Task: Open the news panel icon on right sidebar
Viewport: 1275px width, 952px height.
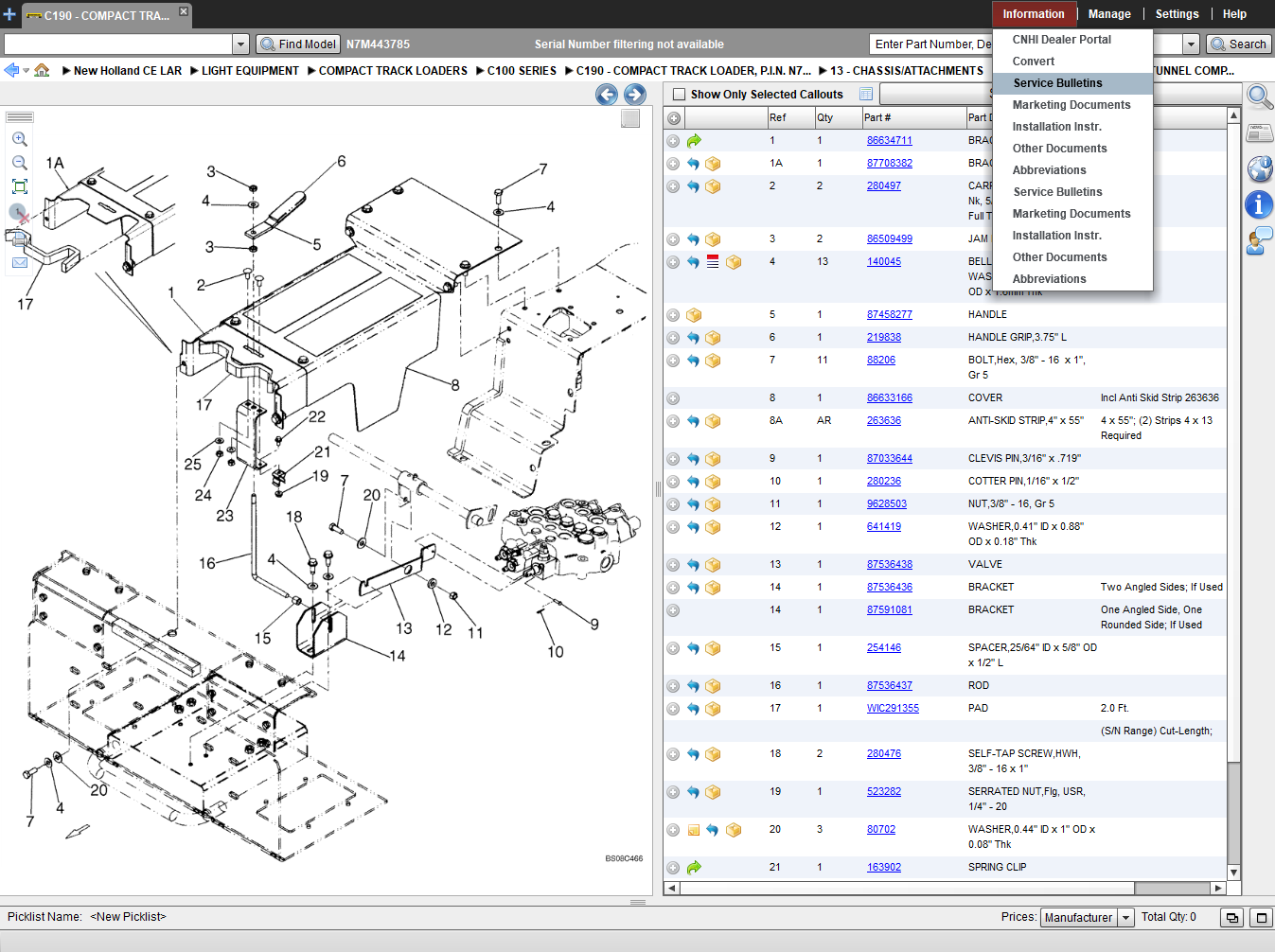Action: click(1259, 132)
